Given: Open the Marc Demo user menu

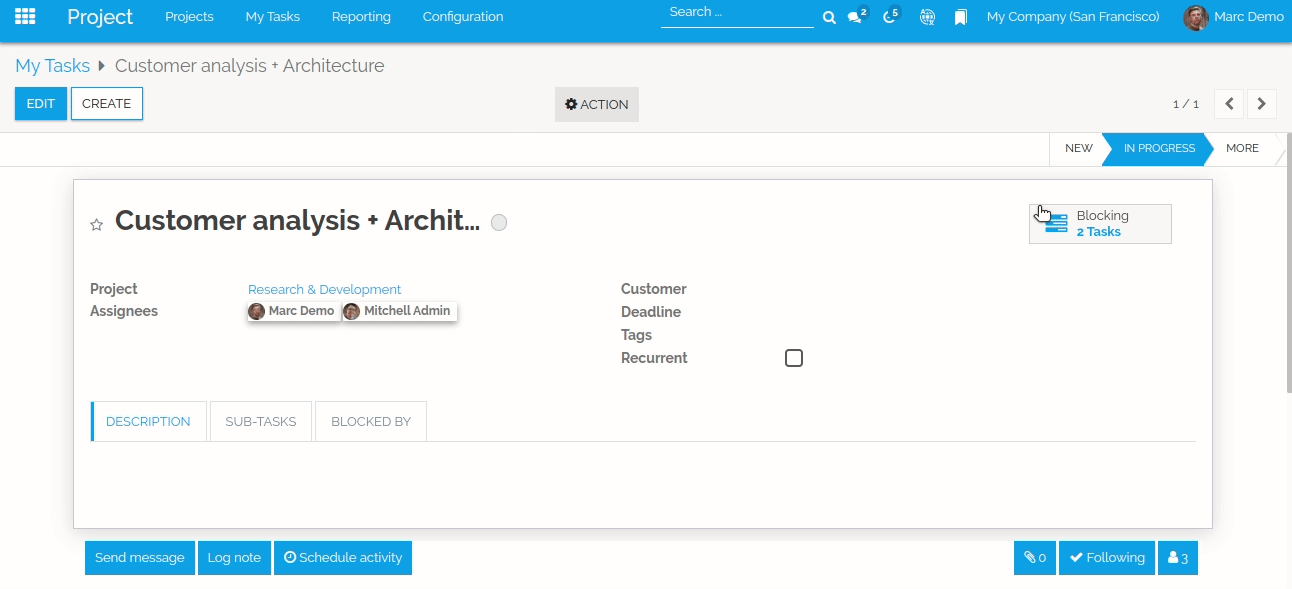Looking at the screenshot, I should coord(1233,17).
